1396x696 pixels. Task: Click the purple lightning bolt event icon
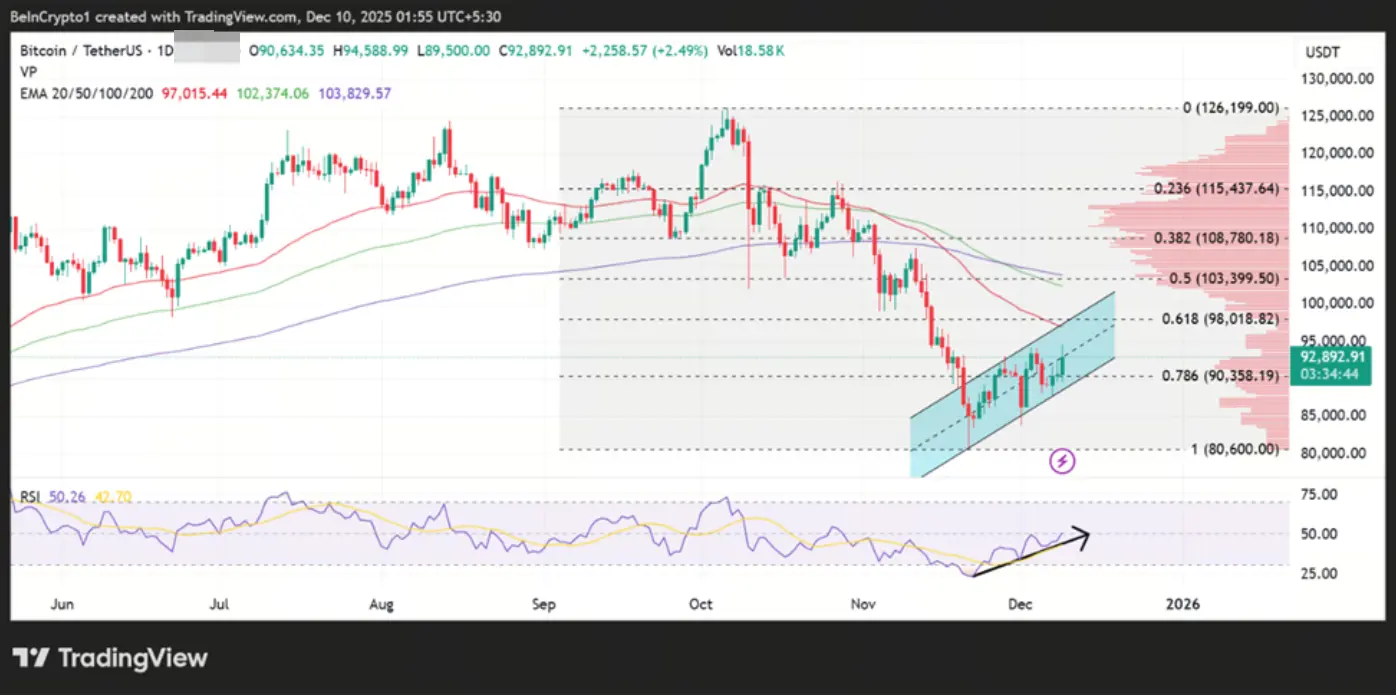1062,461
